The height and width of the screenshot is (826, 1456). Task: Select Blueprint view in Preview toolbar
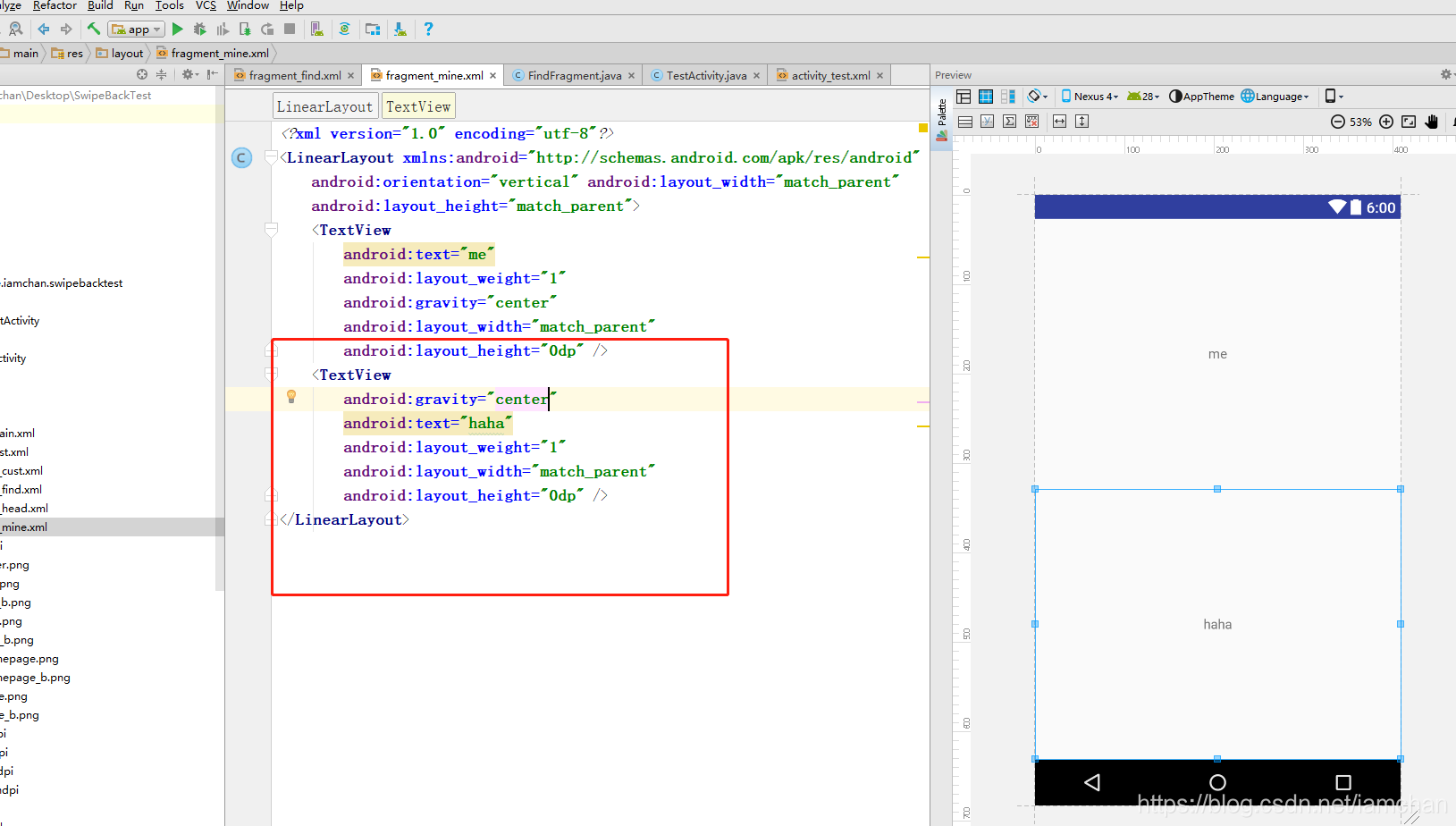click(x=986, y=97)
